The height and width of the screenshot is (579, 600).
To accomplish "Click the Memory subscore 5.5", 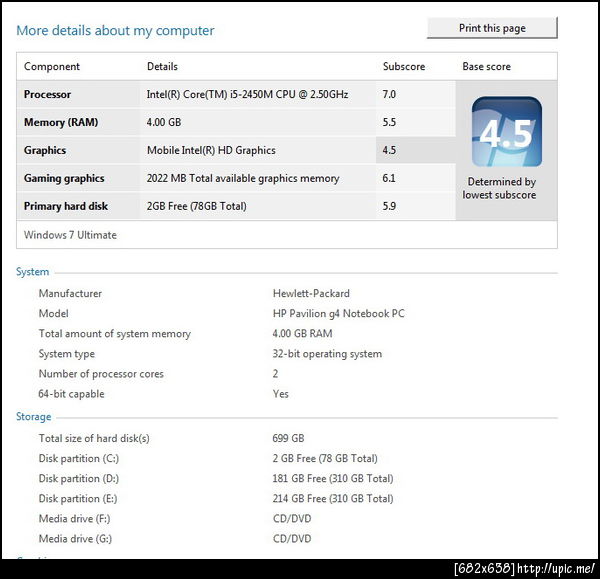I will pyautogui.click(x=389, y=122).
